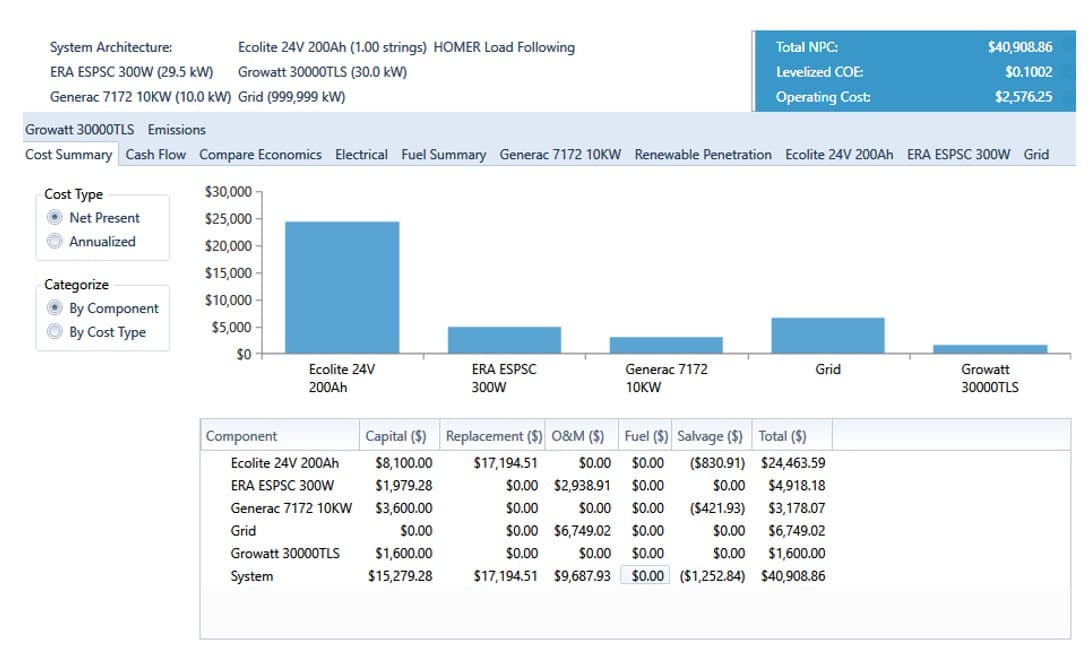Sort by the Capital ($) column header
This screenshot has width=1090, height=659.
(x=399, y=436)
